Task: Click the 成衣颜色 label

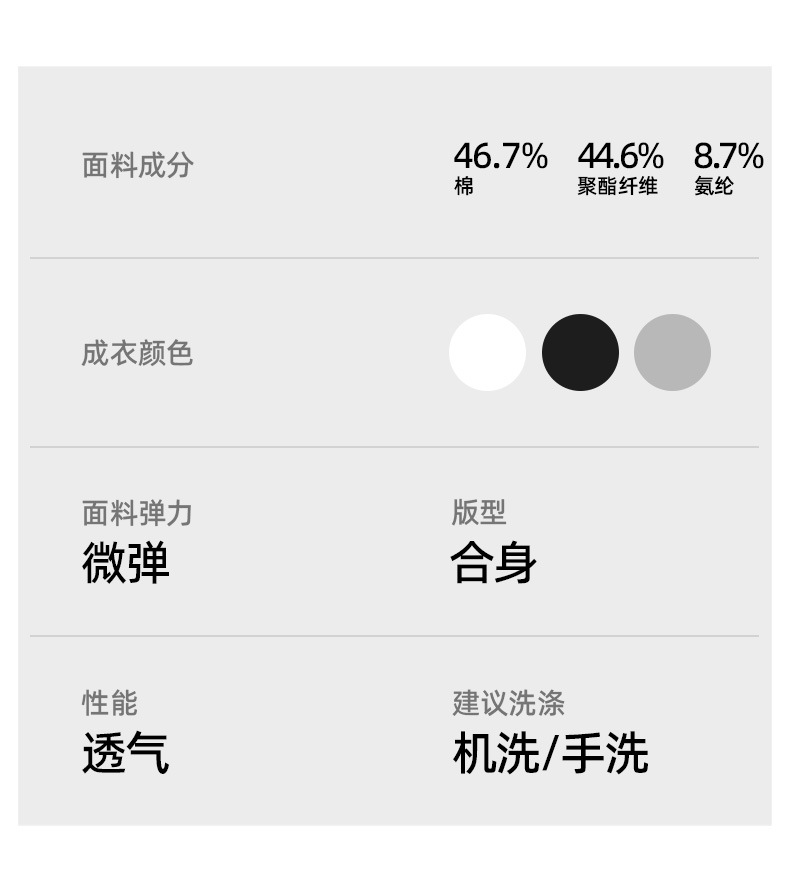Action: click(137, 354)
